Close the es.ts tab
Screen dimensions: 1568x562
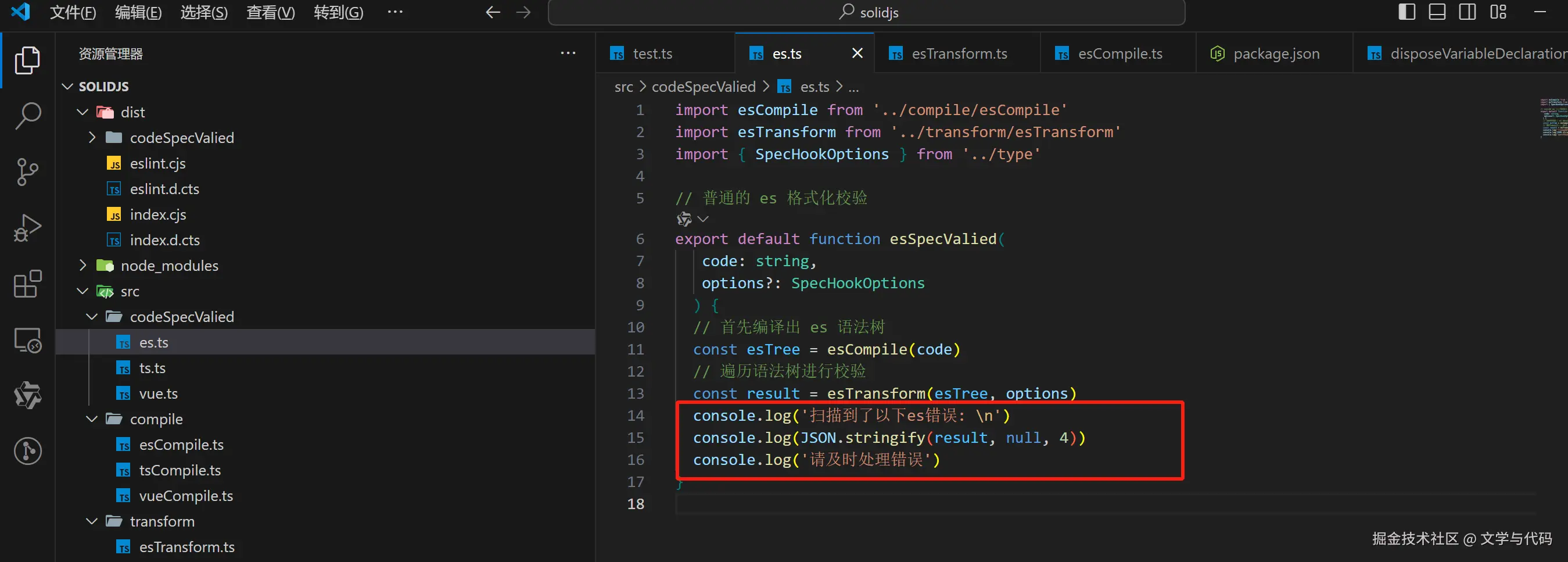pyautogui.click(x=857, y=53)
